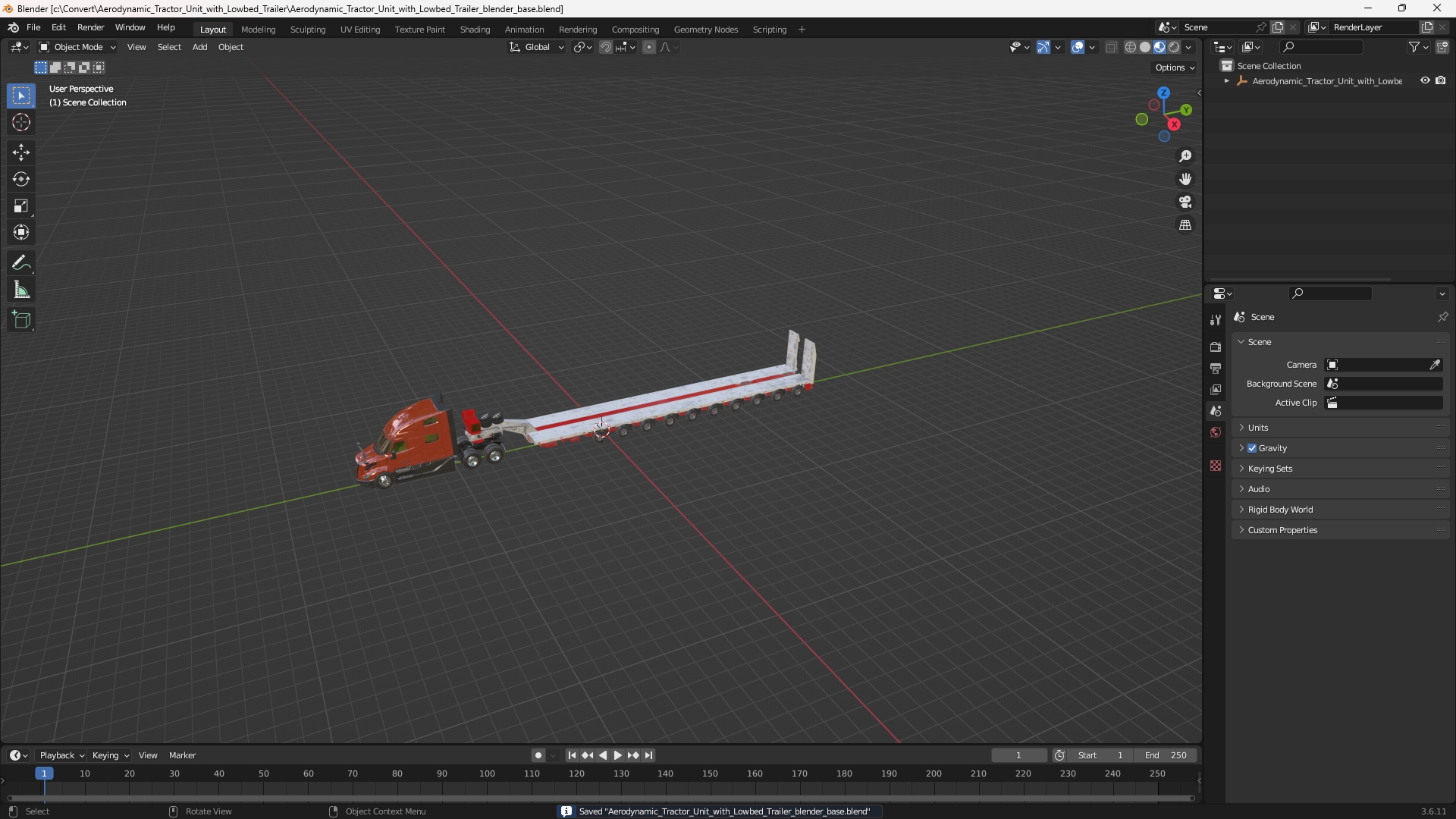Switch to the Shading workspace tab
Viewport: 1456px width, 819px height.
(x=475, y=30)
